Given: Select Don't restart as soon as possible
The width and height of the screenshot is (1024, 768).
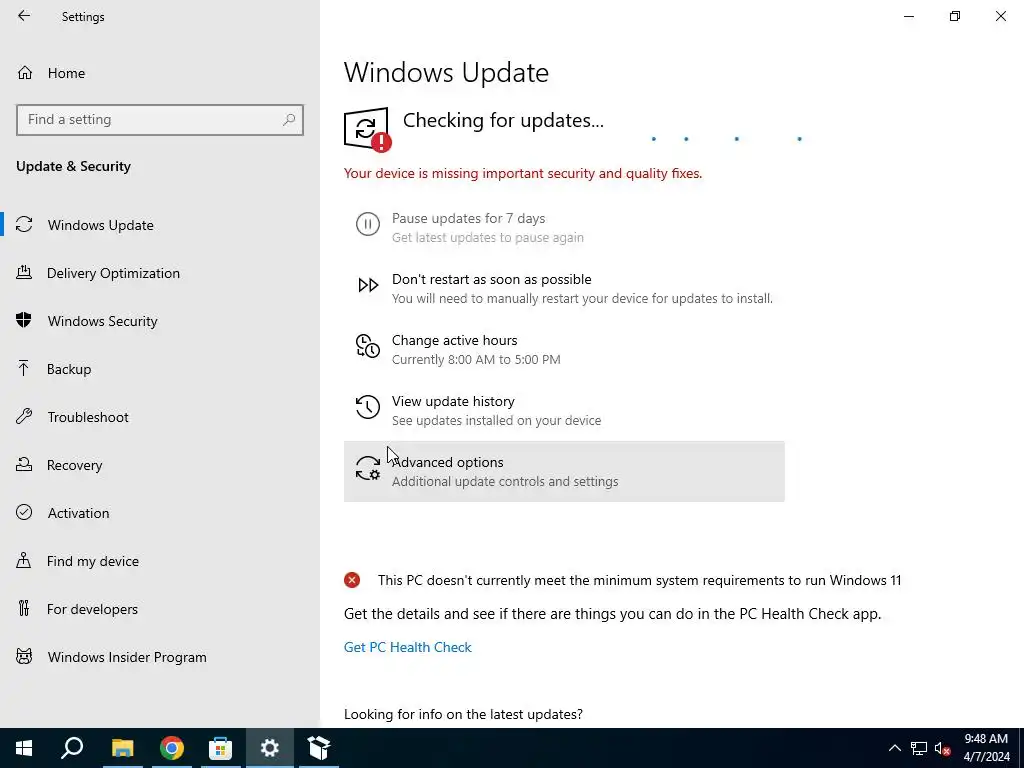Looking at the screenshot, I should click(x=564, y=289).
